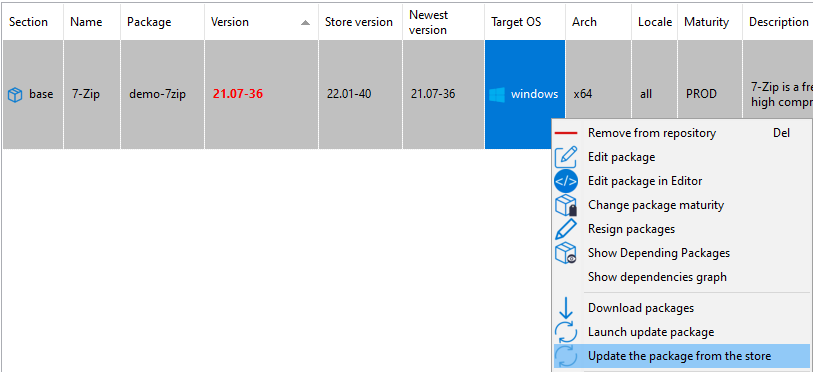
Task: Click the code icon for Edit package in Editor
Action: click(x=566, y=181)
